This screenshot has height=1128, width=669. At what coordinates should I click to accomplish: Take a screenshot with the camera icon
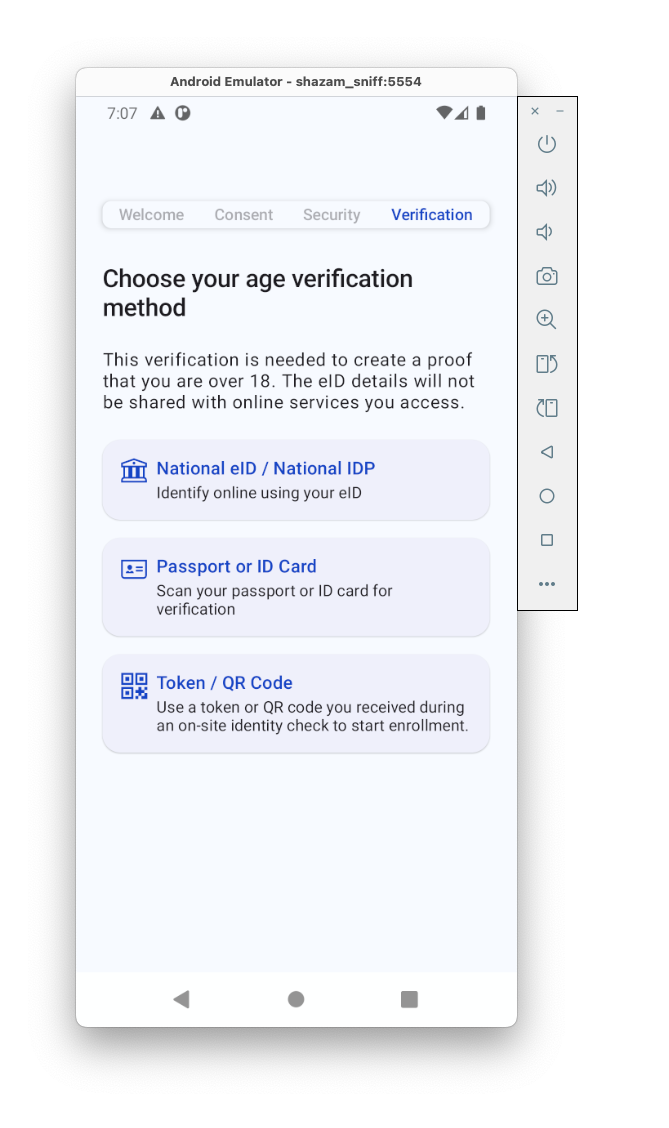pyautogui.click(x=546, y=275)
